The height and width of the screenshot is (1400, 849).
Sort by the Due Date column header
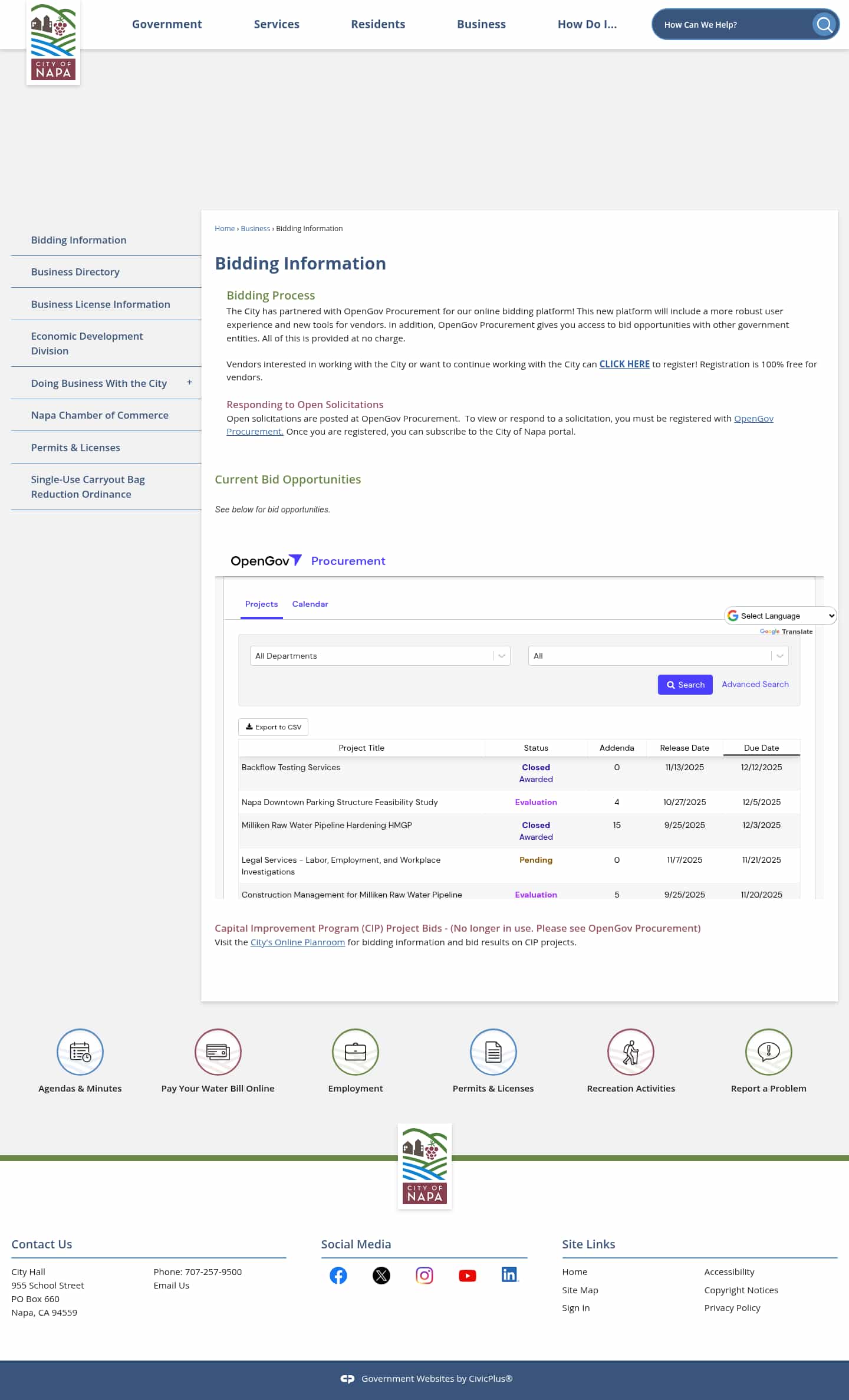pyautogui.click(x=761, y=748)
